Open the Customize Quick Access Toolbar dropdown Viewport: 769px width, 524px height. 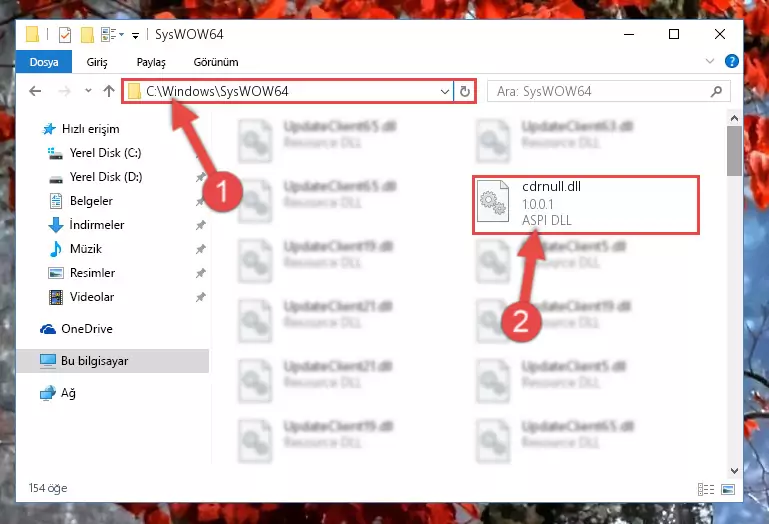[x=135, y=35]
